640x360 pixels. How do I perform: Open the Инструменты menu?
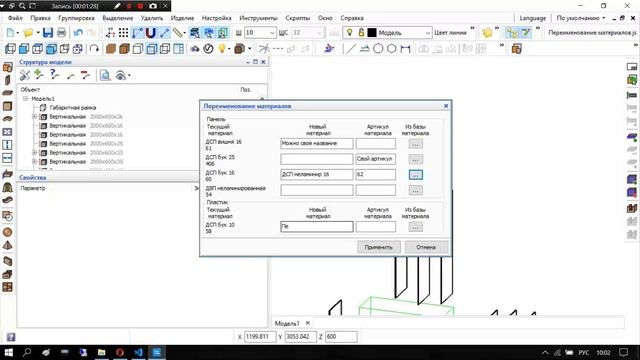(258, 18)
